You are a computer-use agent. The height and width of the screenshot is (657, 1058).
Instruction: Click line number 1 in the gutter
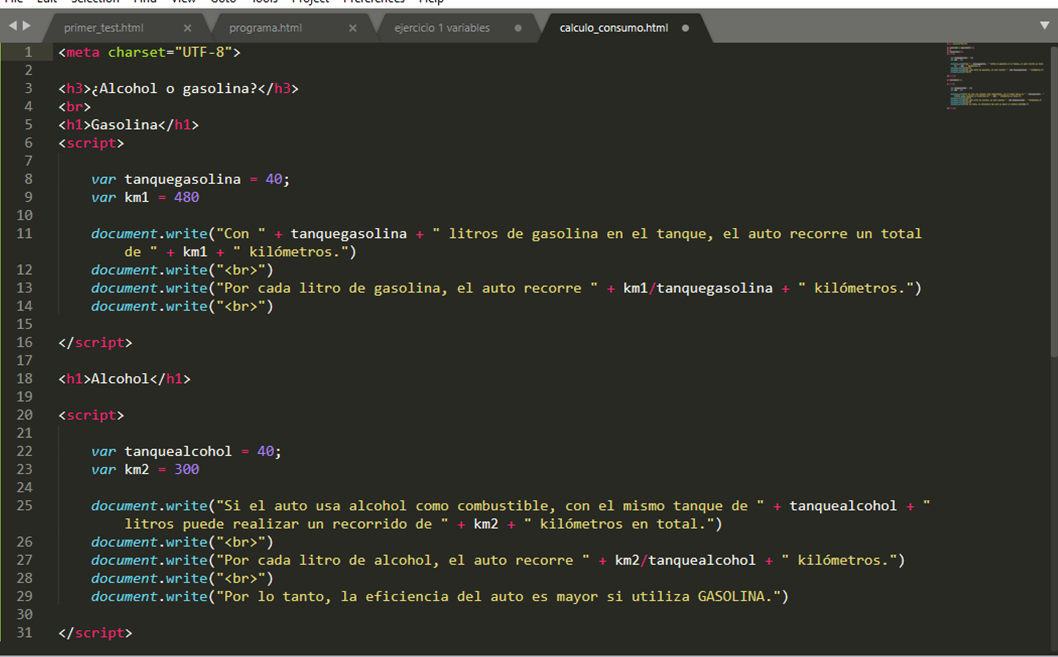point(28,52)
